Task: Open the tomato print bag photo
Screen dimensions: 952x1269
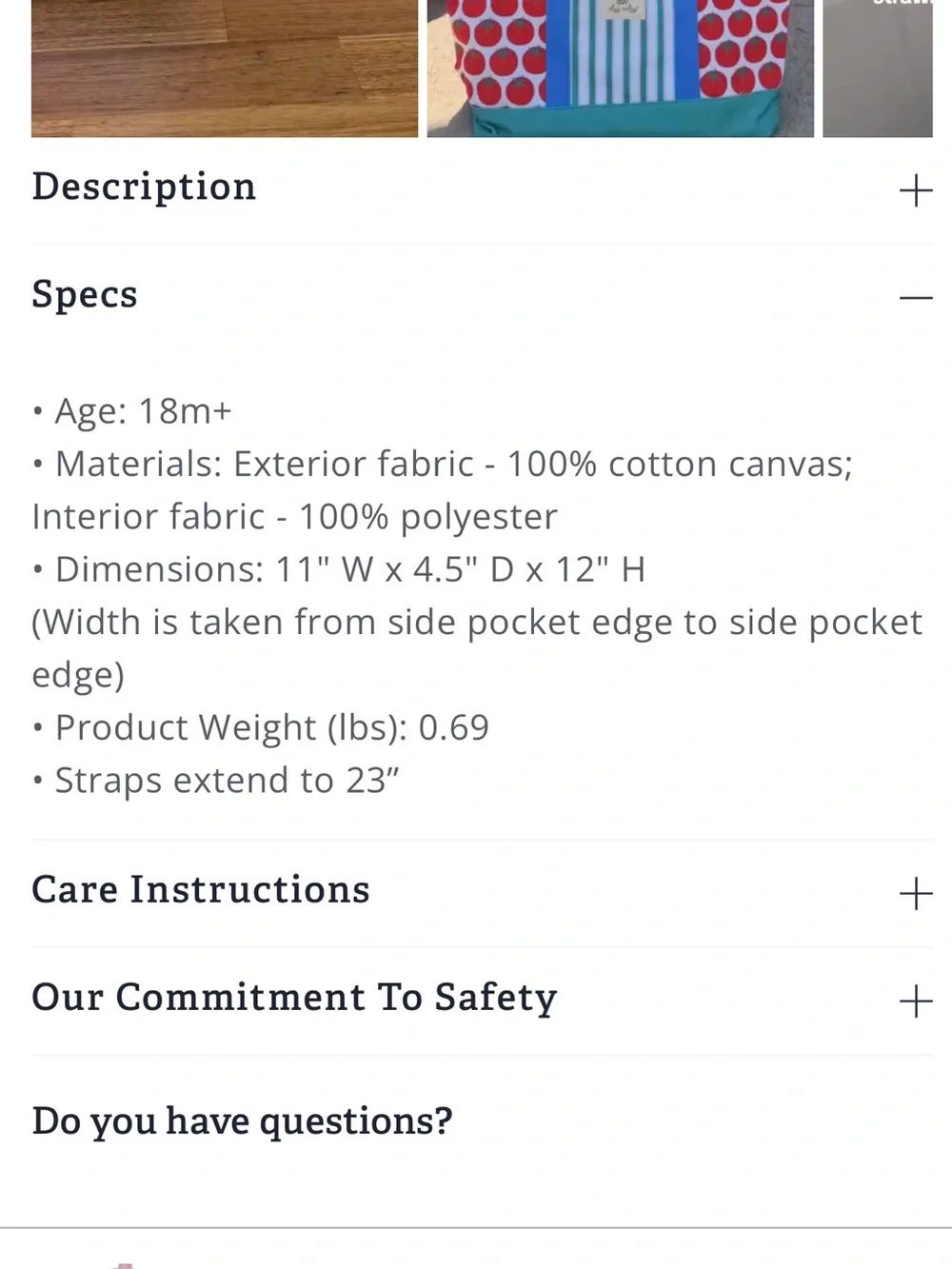Action: pyautogui.click(x=620, y=69)
